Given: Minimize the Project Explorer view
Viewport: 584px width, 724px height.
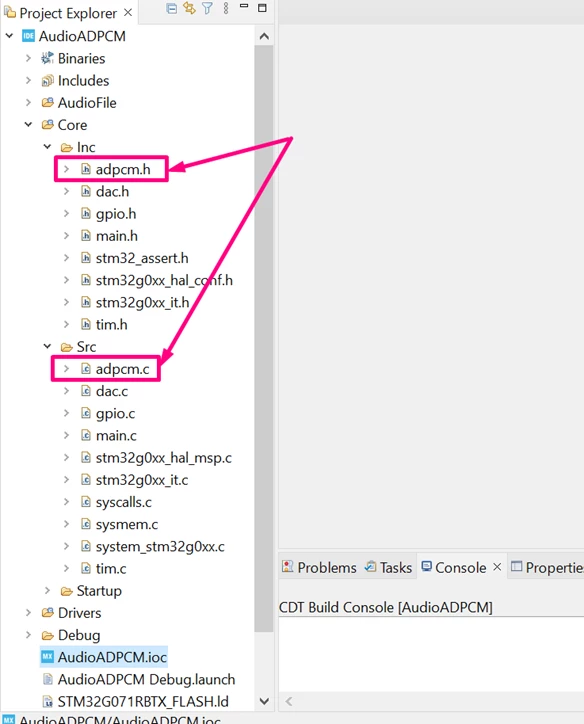Looking at the screenshot, I should coord(244,7).
